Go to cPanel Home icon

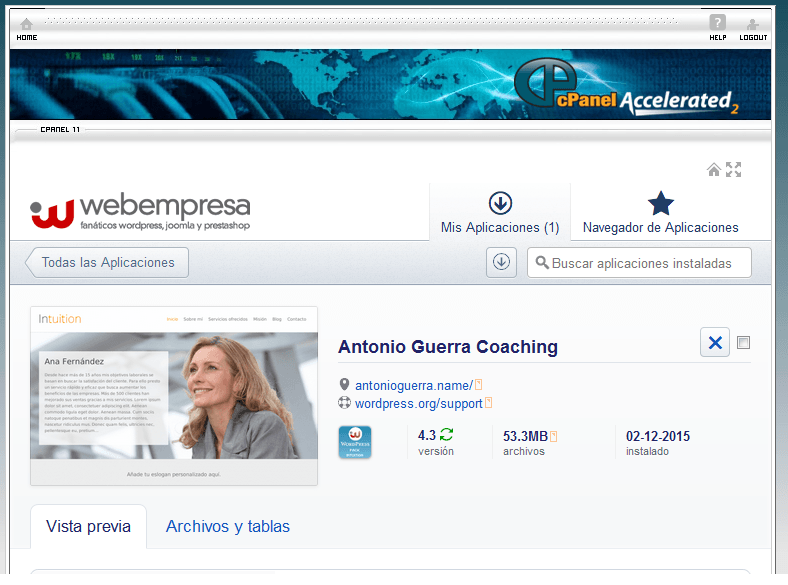[26, 24]
